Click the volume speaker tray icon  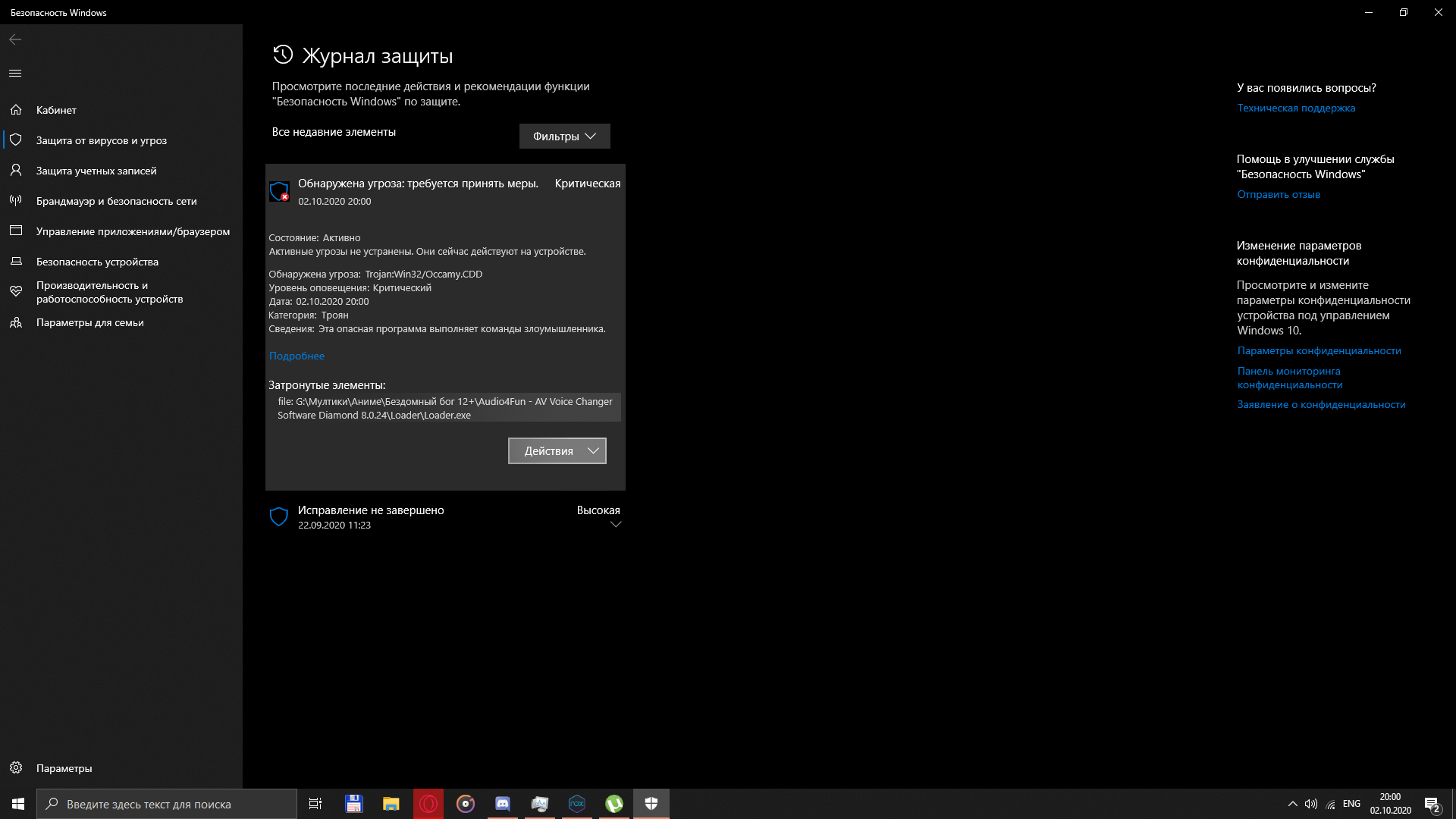[x=1311, y=804]
